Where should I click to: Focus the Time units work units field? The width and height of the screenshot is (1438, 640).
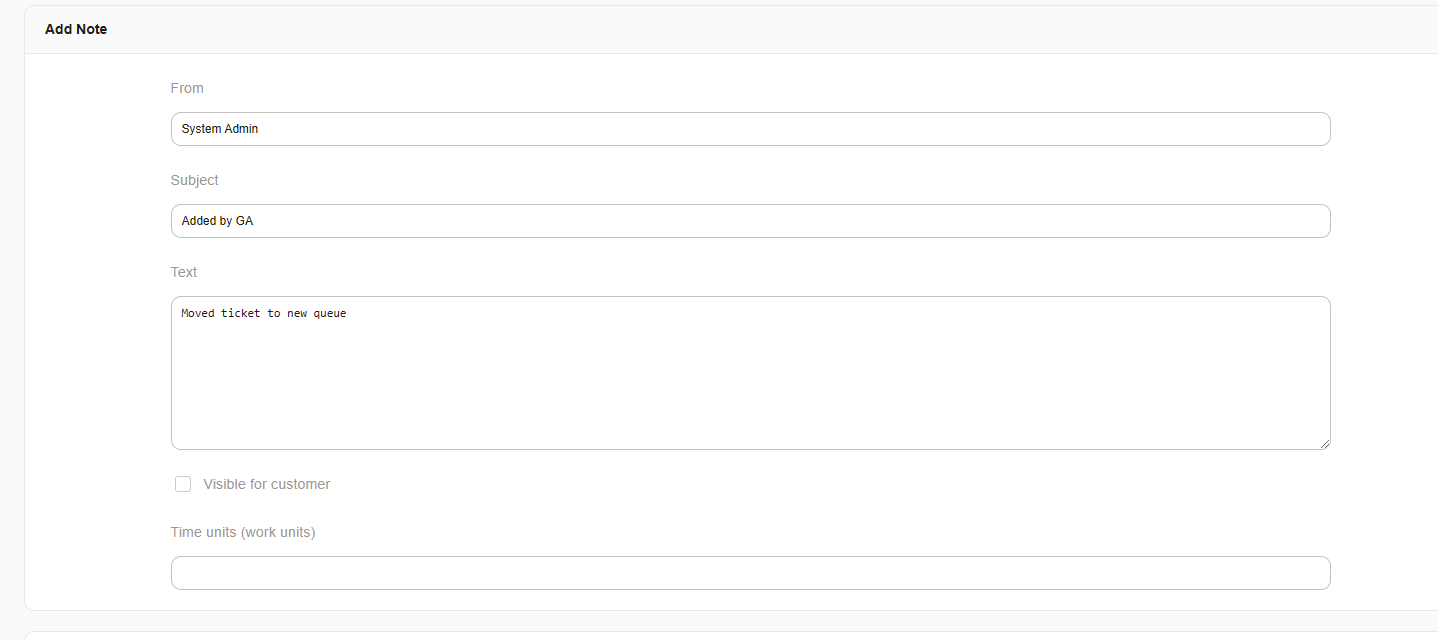(x=750, y=572)
